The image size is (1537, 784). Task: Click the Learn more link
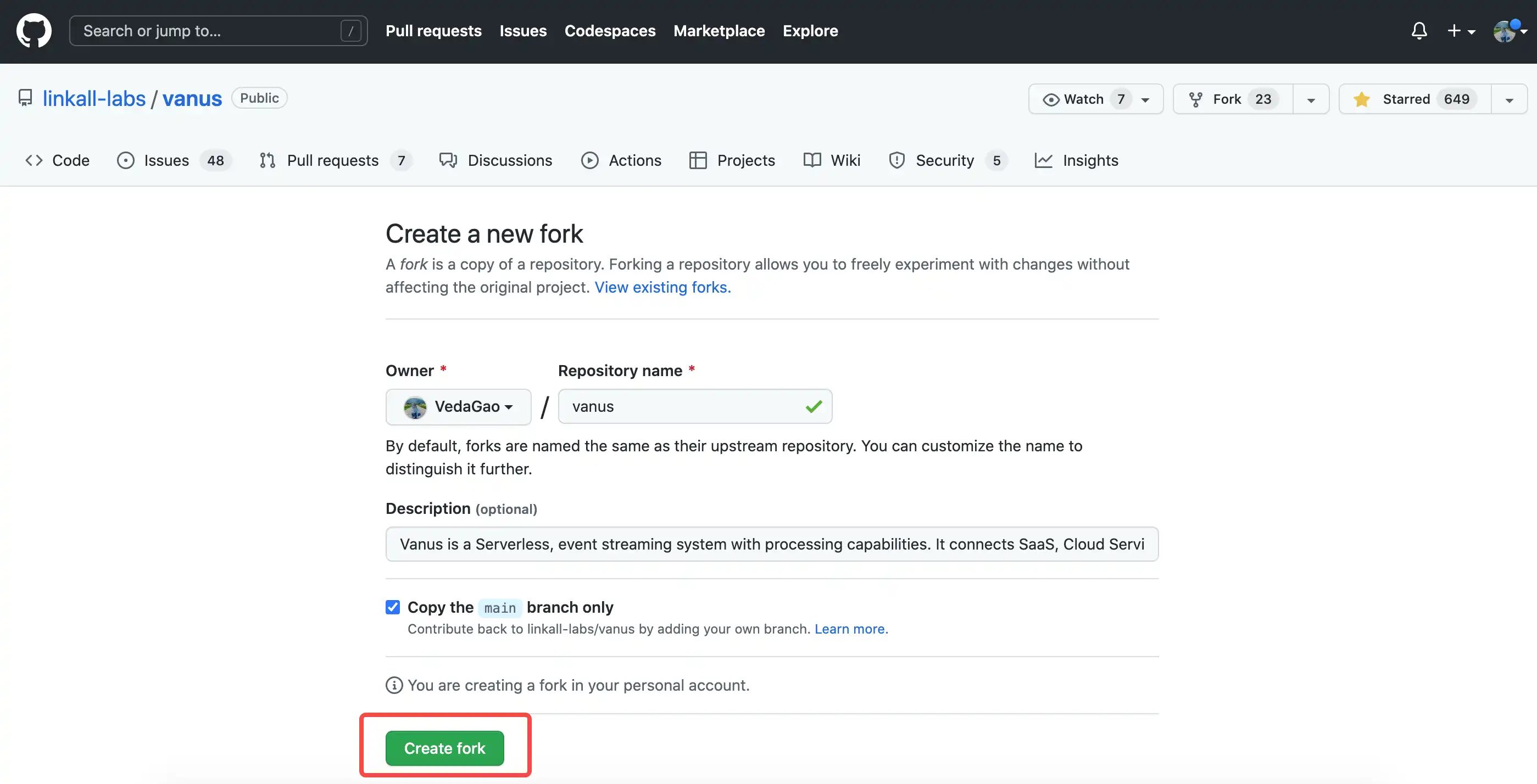pos(851,629)
